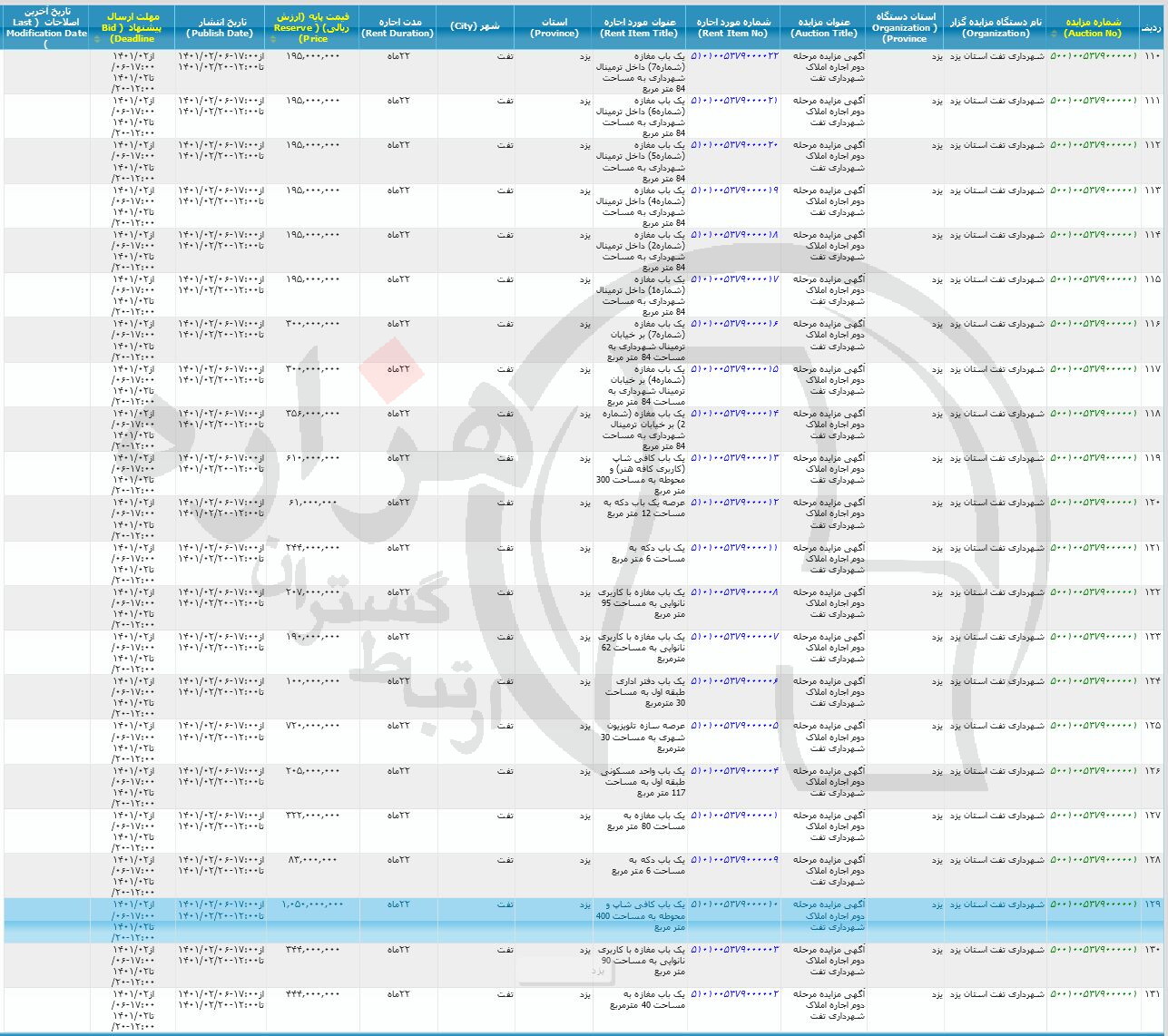Viewport: 1168px width, 1036px height.
Task: Click row number 122 cell
Action: 1153,592
